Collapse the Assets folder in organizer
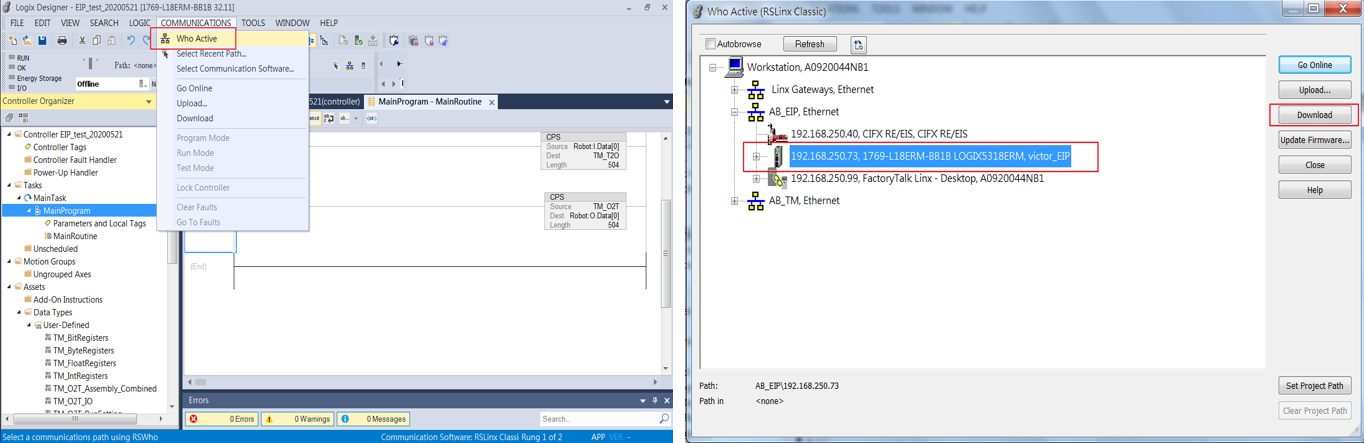This screenshot has height=443, width=1364. (10, 287)
